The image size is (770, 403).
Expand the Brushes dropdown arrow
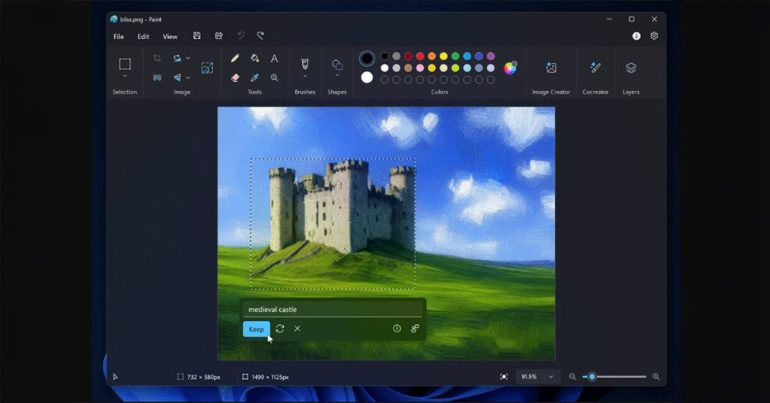coord(304,77)
